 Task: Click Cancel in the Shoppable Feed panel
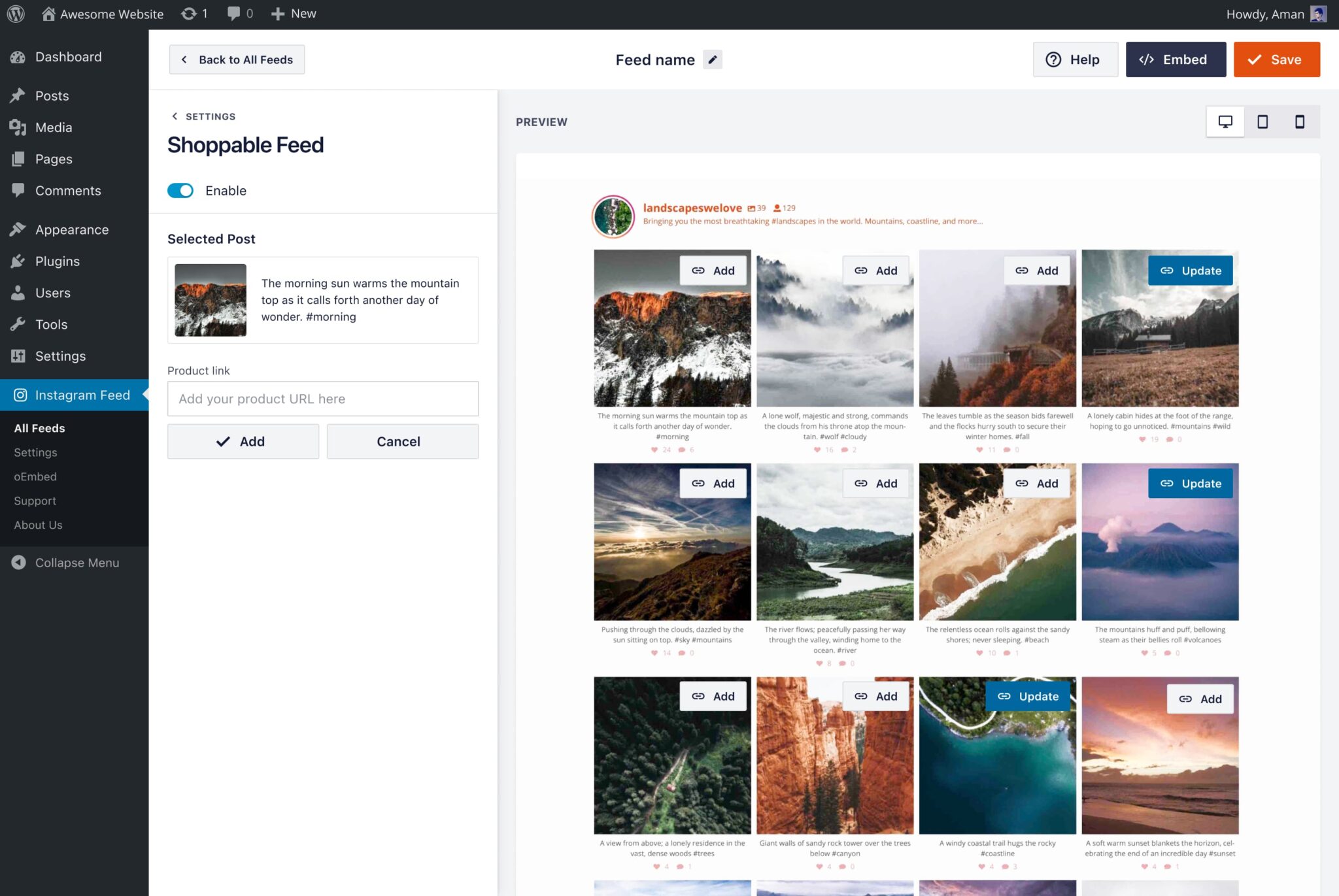(402, 441)
